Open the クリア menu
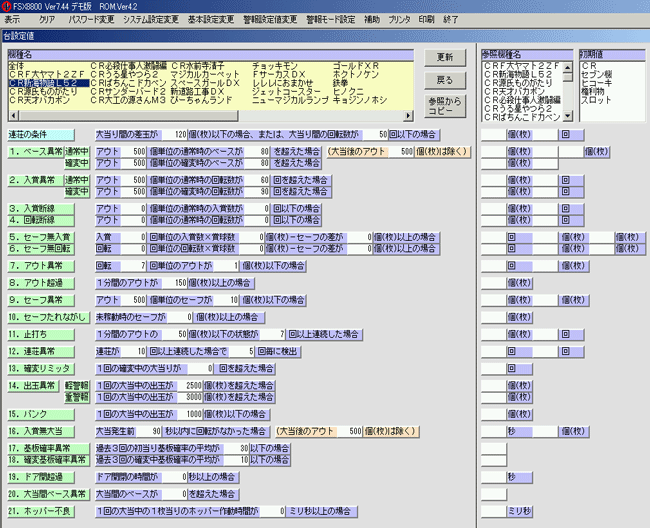This screenshot has width=650, height=528. [x=46, y=19]
